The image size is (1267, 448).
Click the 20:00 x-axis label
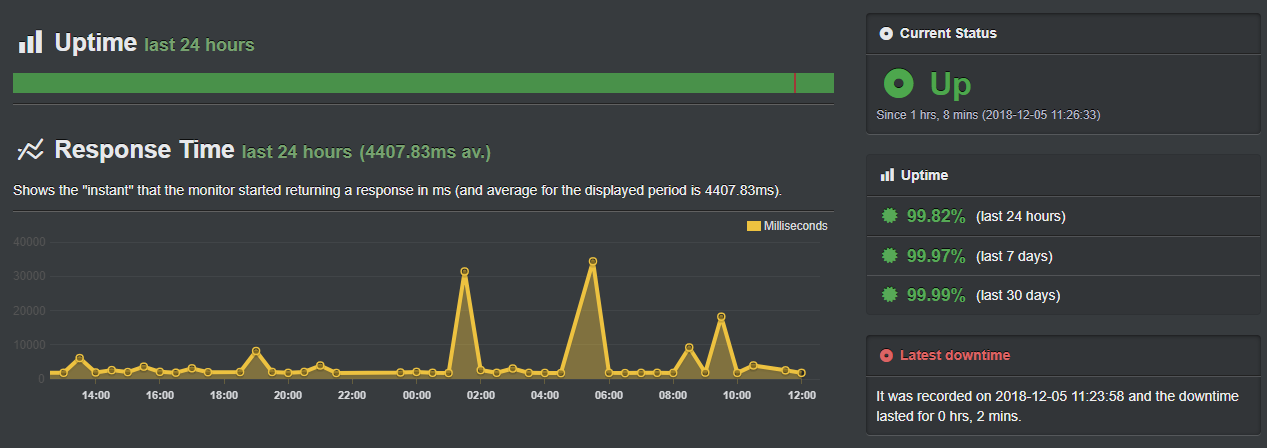pos(288,395)
